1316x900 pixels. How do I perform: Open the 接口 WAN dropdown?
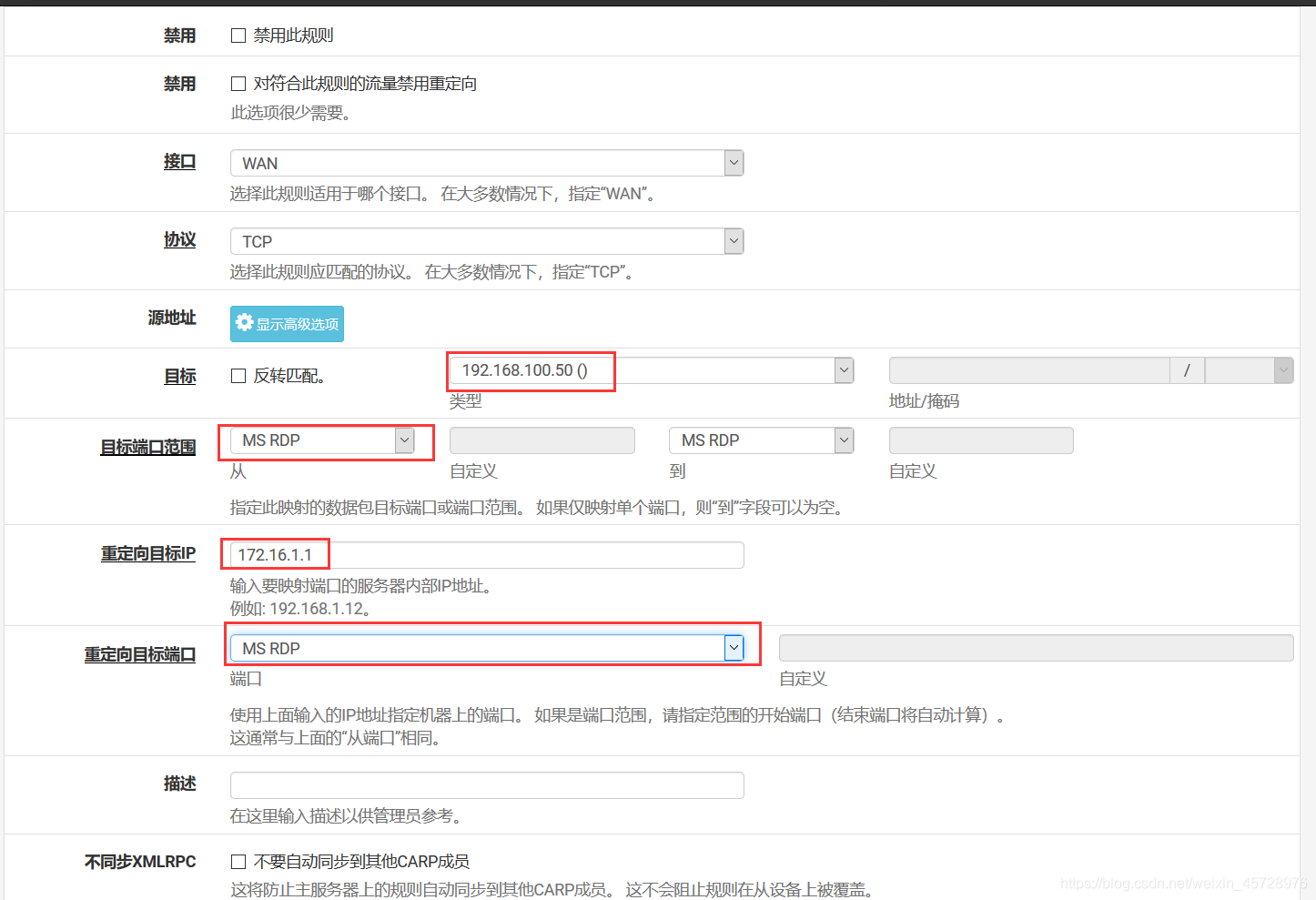point(487,163)
